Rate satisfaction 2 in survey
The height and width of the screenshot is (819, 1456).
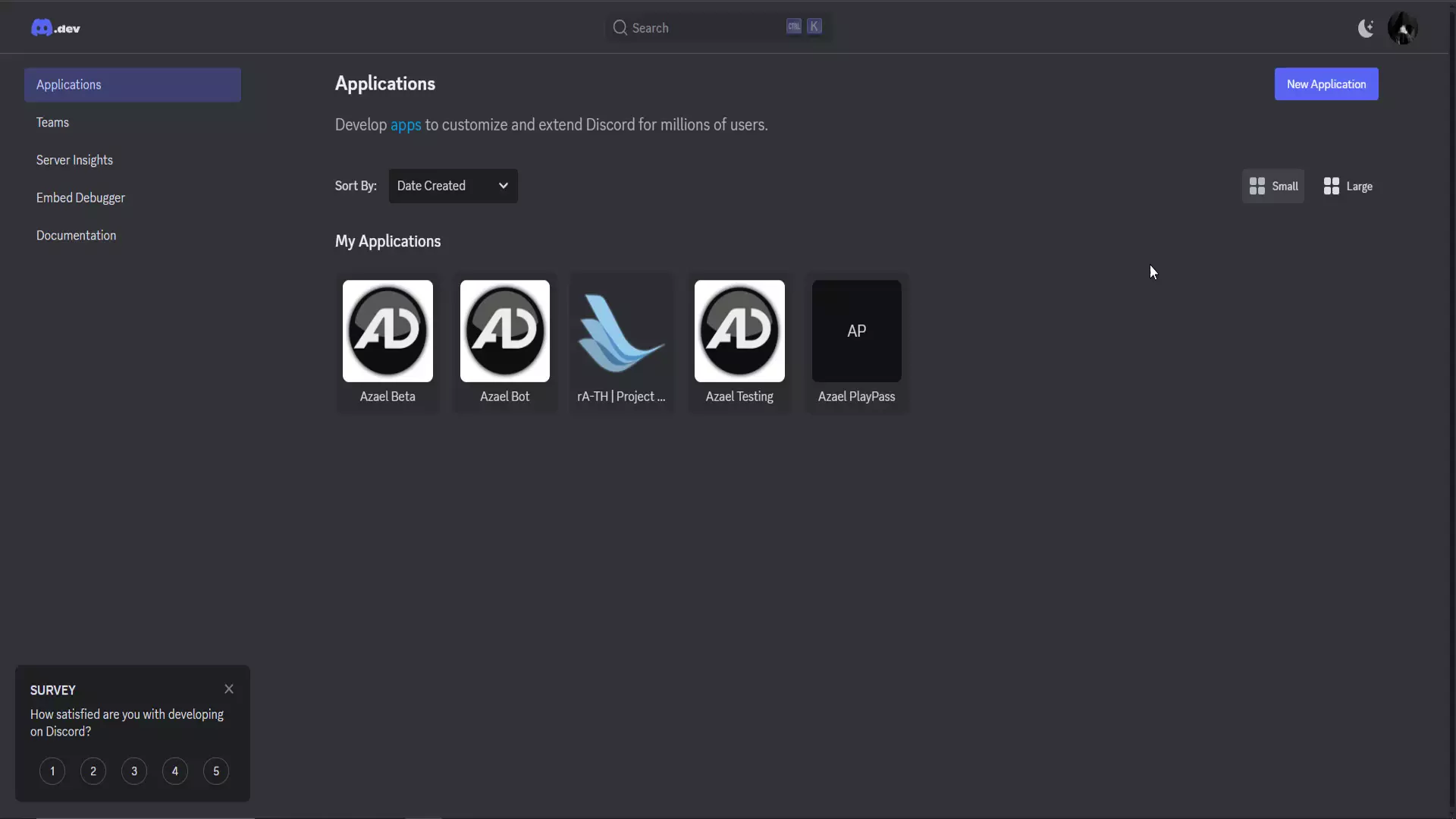pos(93,771)
